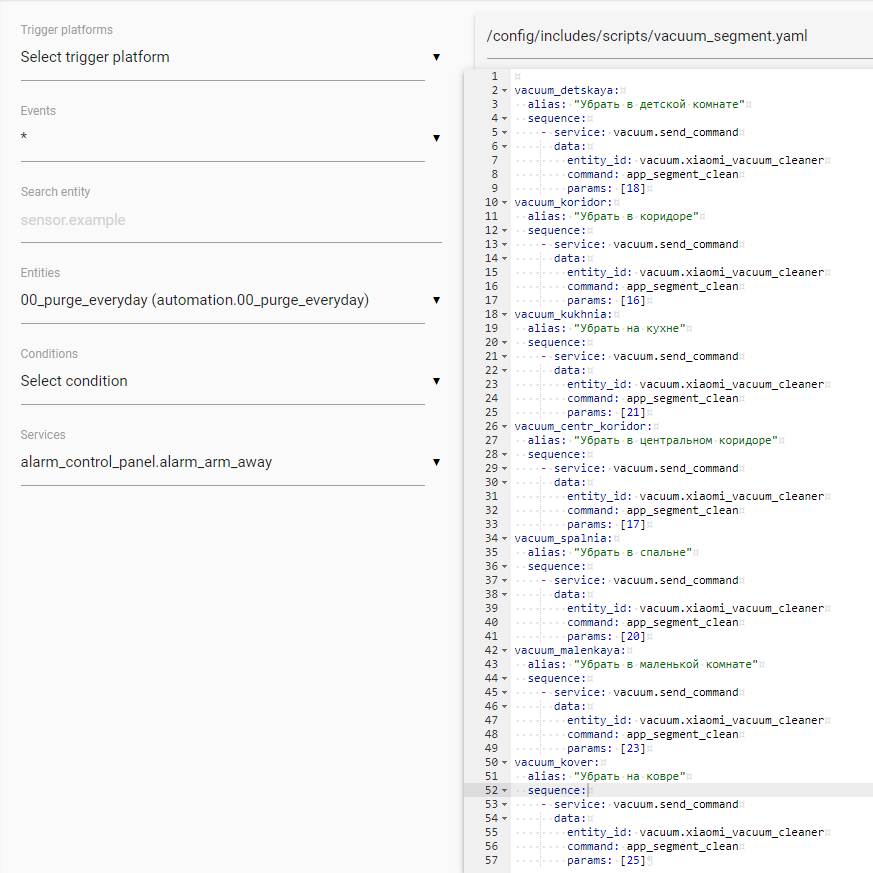
Task: Collapse the sequence fold at line 4
Action: pos(504,118)
